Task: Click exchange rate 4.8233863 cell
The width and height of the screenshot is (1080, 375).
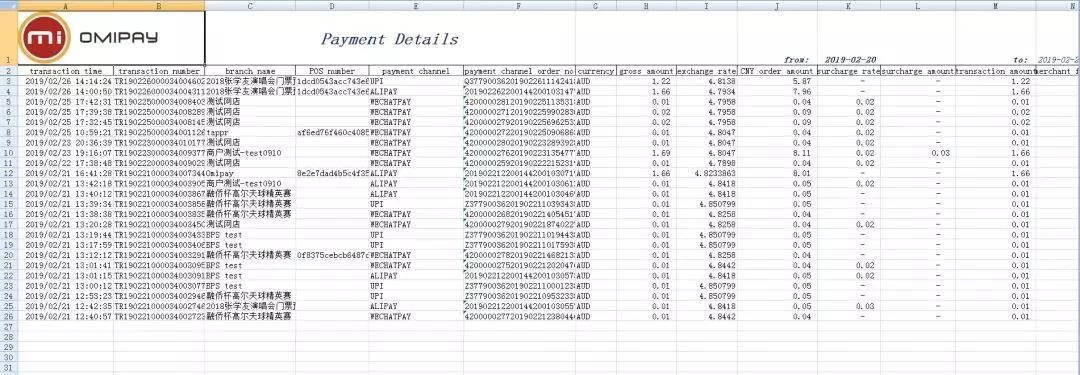Action: [707, 174]
